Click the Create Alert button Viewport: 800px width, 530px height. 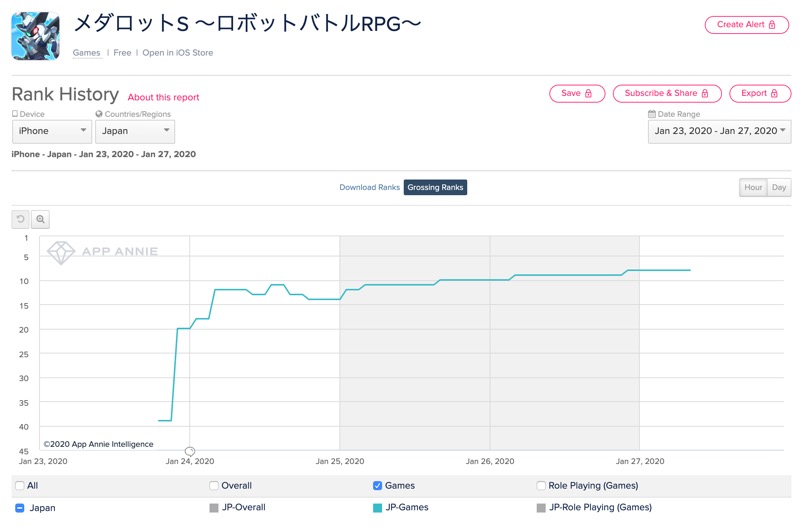click(746, 24)
